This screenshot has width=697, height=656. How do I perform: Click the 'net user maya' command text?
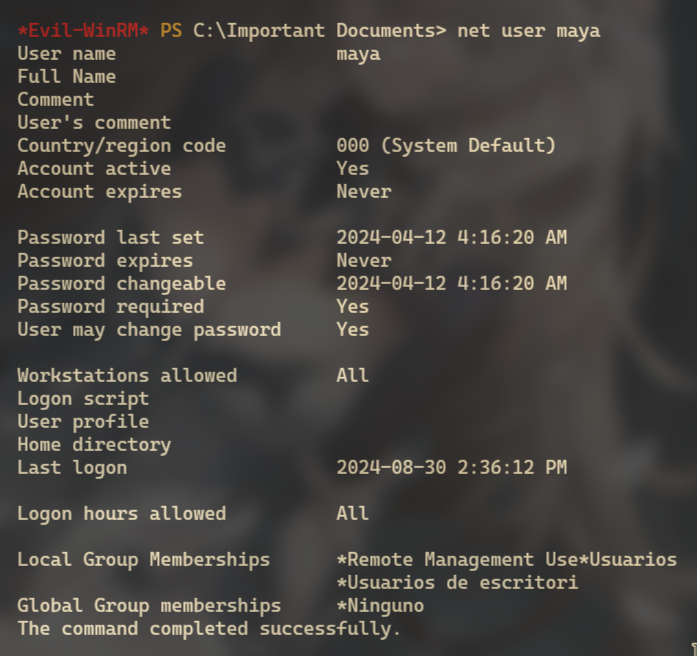tap(529, 32)
